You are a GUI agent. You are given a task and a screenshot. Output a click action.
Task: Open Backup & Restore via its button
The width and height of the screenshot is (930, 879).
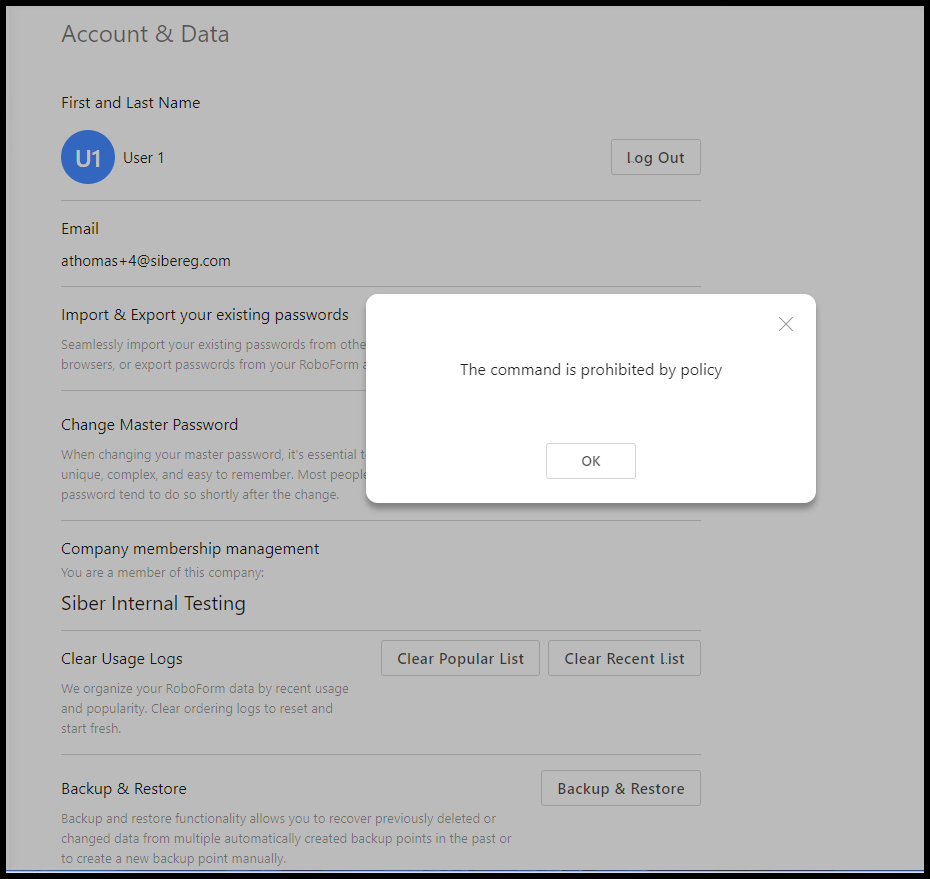coord(620,788)
